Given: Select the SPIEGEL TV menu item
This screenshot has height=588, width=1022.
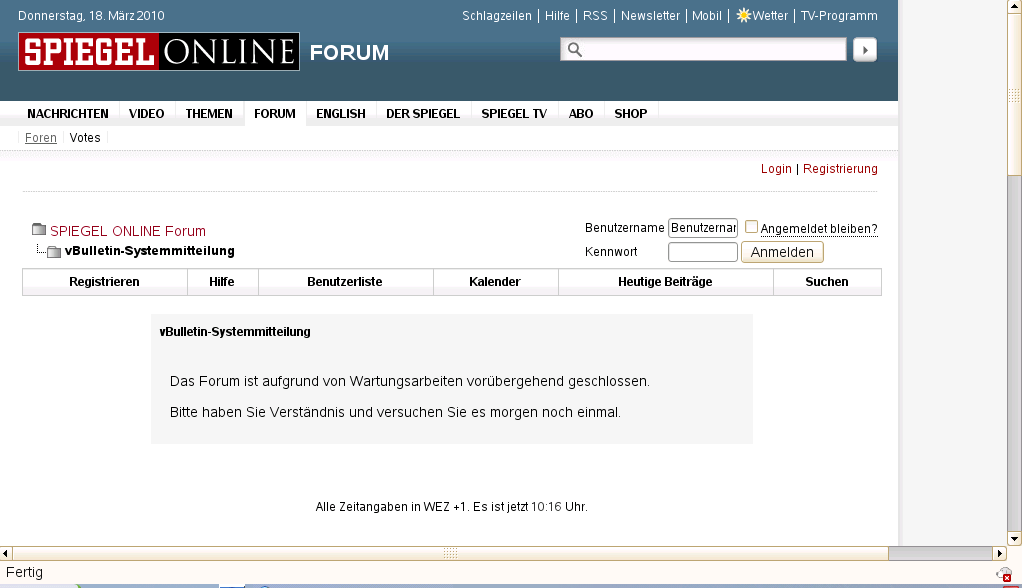Looking at the screenshot, I should pyautogui.click(x=514, y=114).
